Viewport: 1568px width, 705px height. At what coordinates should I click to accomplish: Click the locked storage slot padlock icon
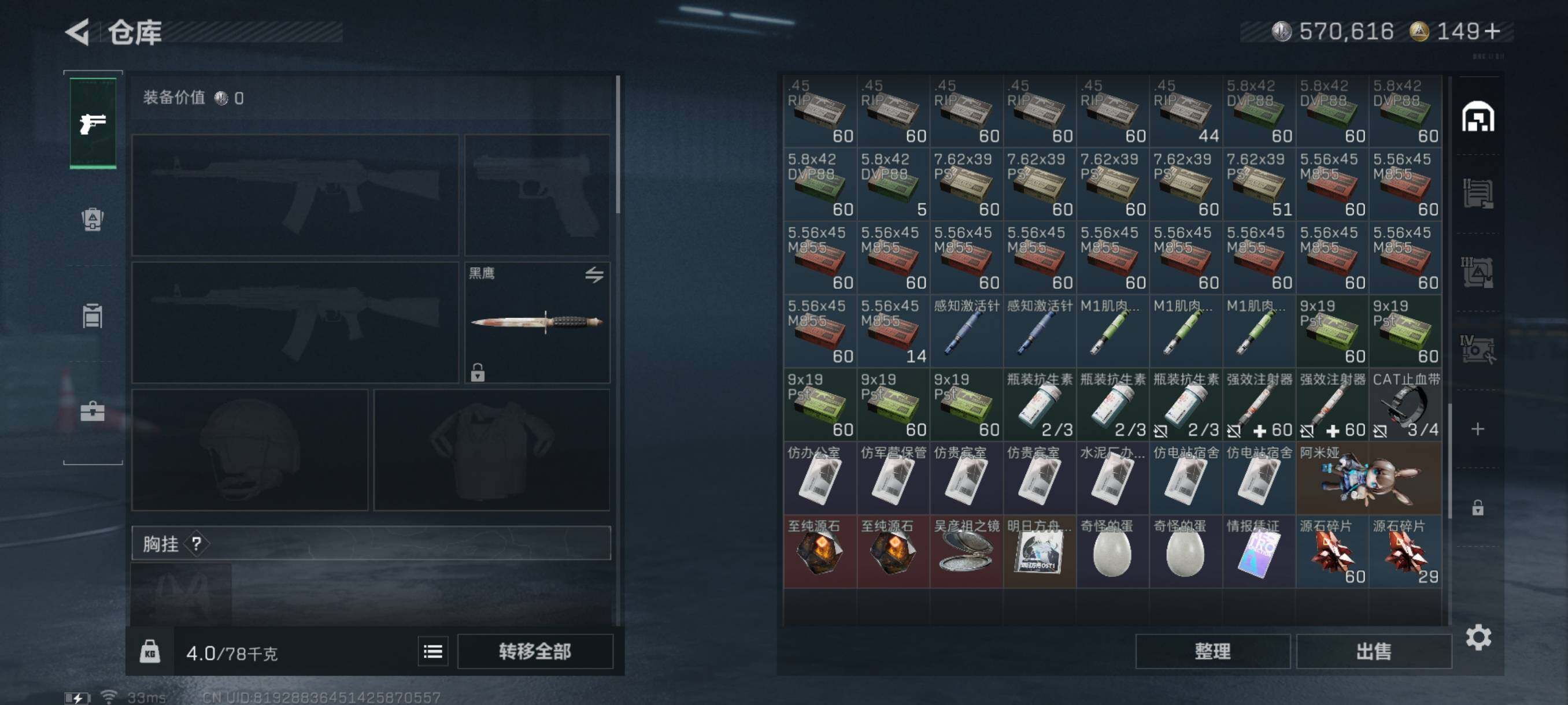(1478, 507)
